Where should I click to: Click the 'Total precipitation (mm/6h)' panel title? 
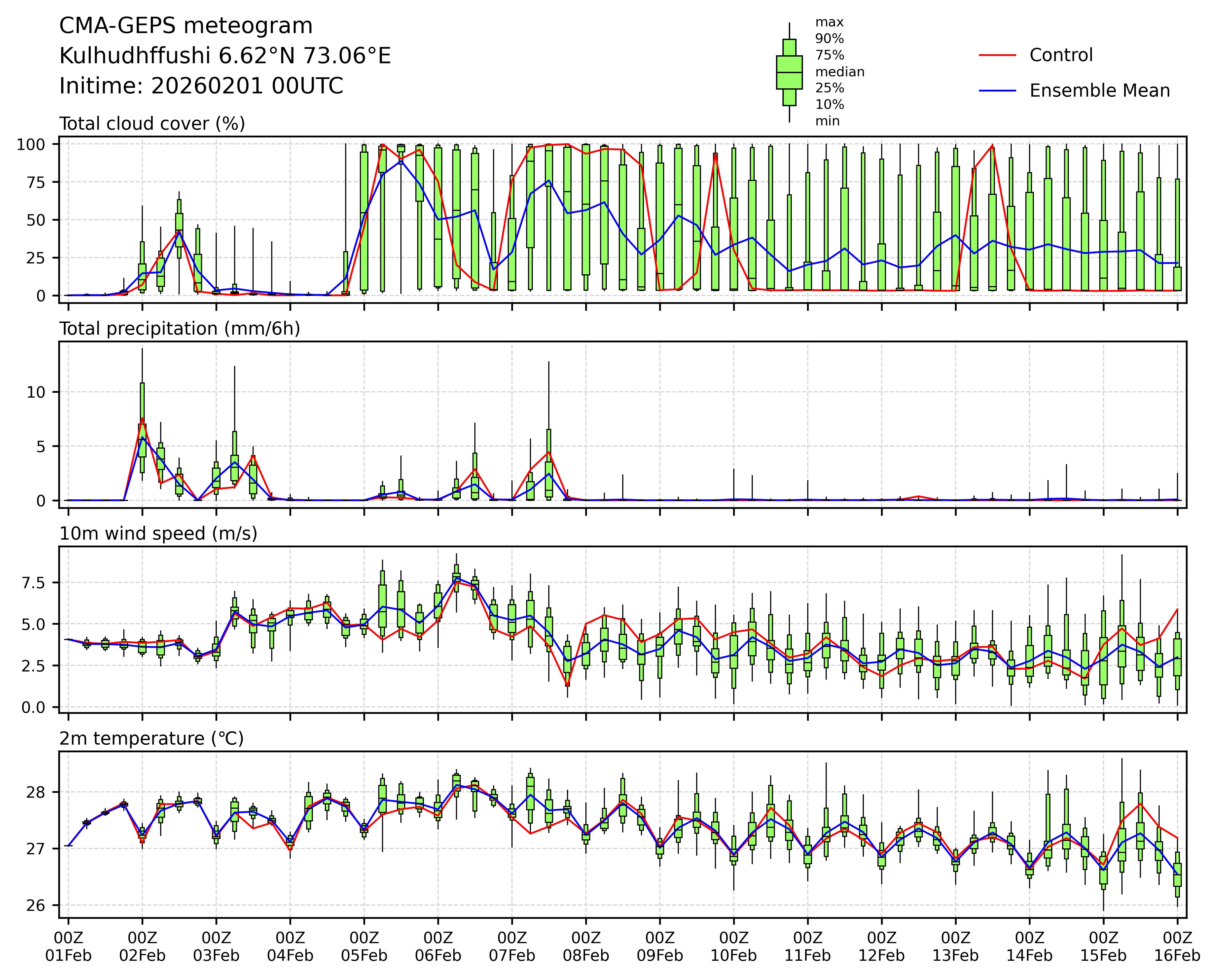[180, 329]
